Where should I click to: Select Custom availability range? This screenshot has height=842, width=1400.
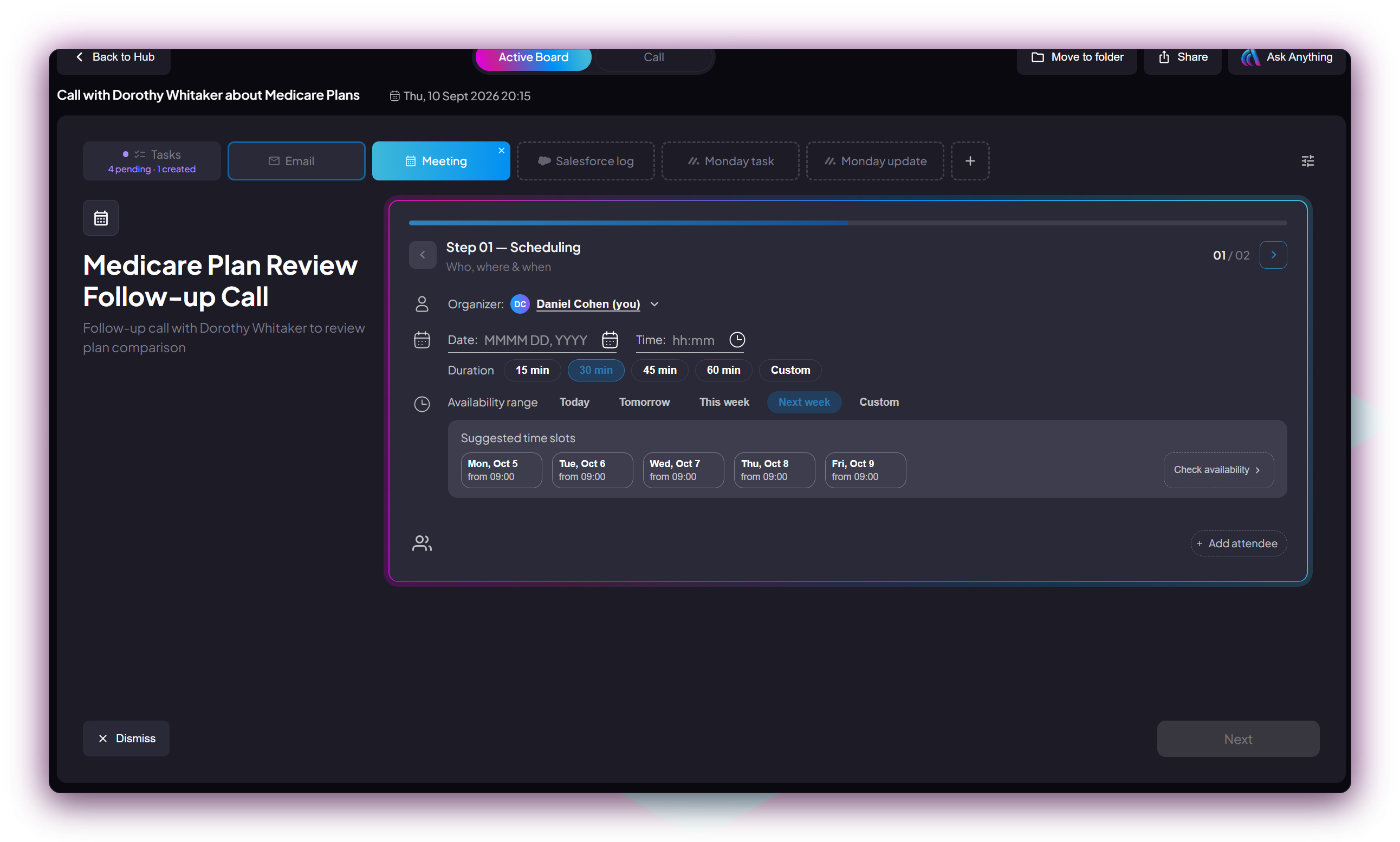[x=879, y=401]
